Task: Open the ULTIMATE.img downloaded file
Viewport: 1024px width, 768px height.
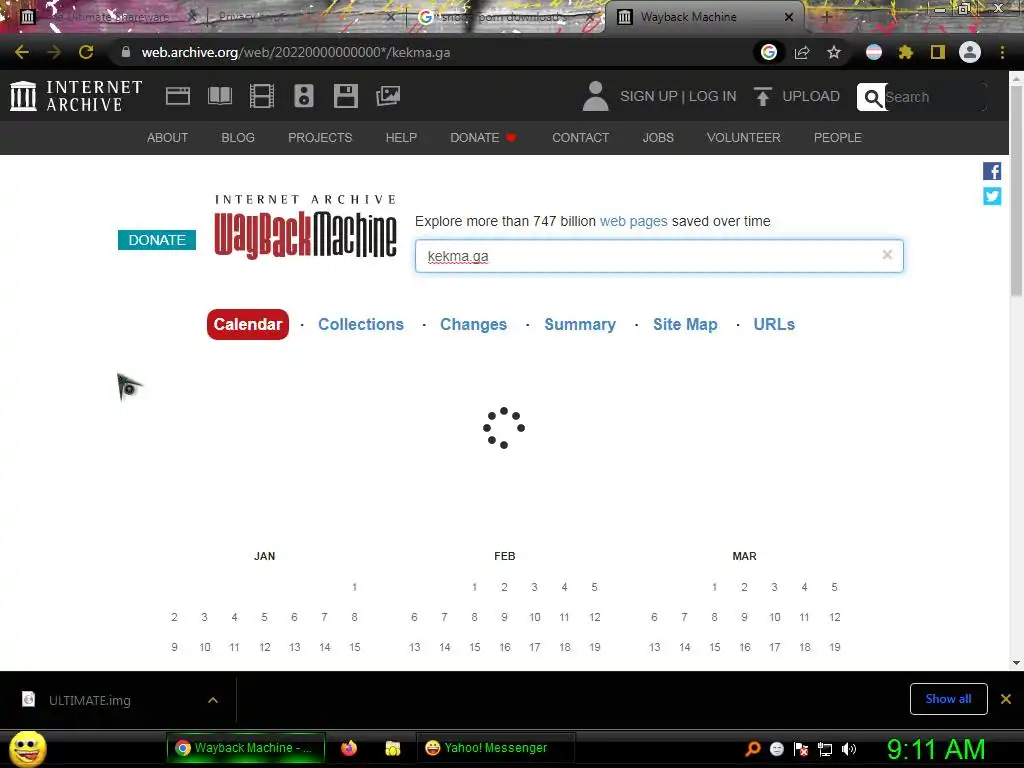Action: click(x=89, y=700)
